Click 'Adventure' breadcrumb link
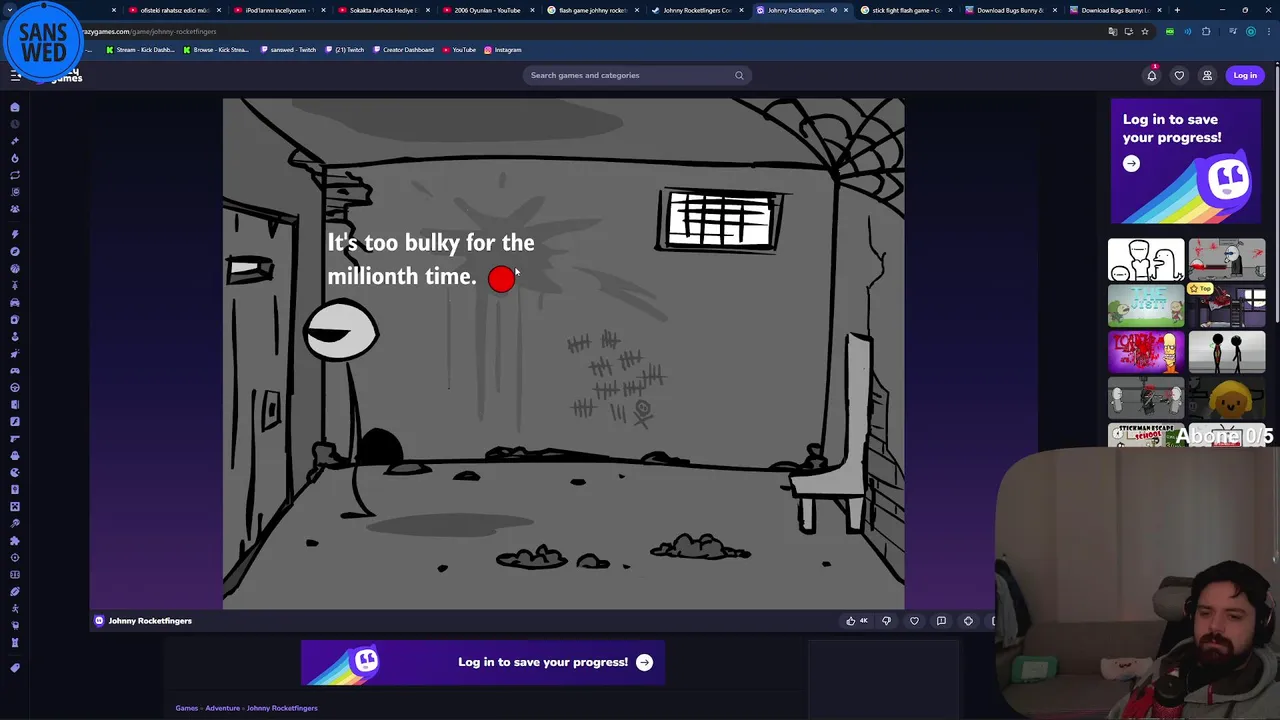 coord(222,708)
